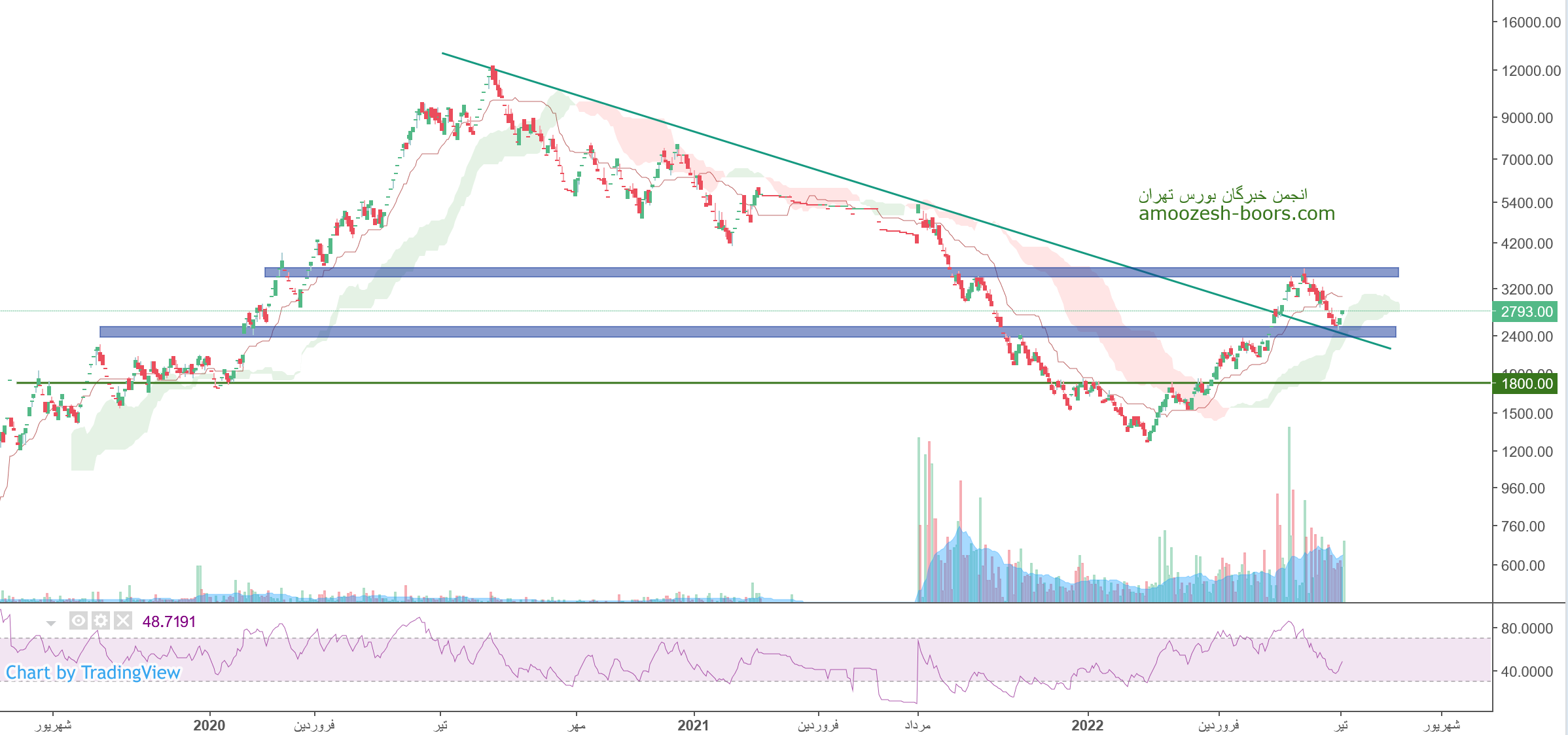Click the 80.0000 RSI scale label
Screen dimensions: 1568x735
coord(1526,628)
